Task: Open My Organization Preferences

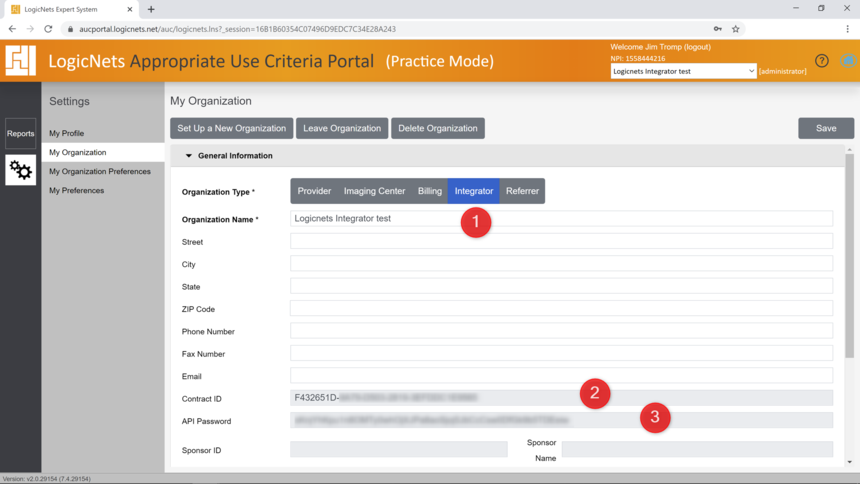Action: pos(100,171)
